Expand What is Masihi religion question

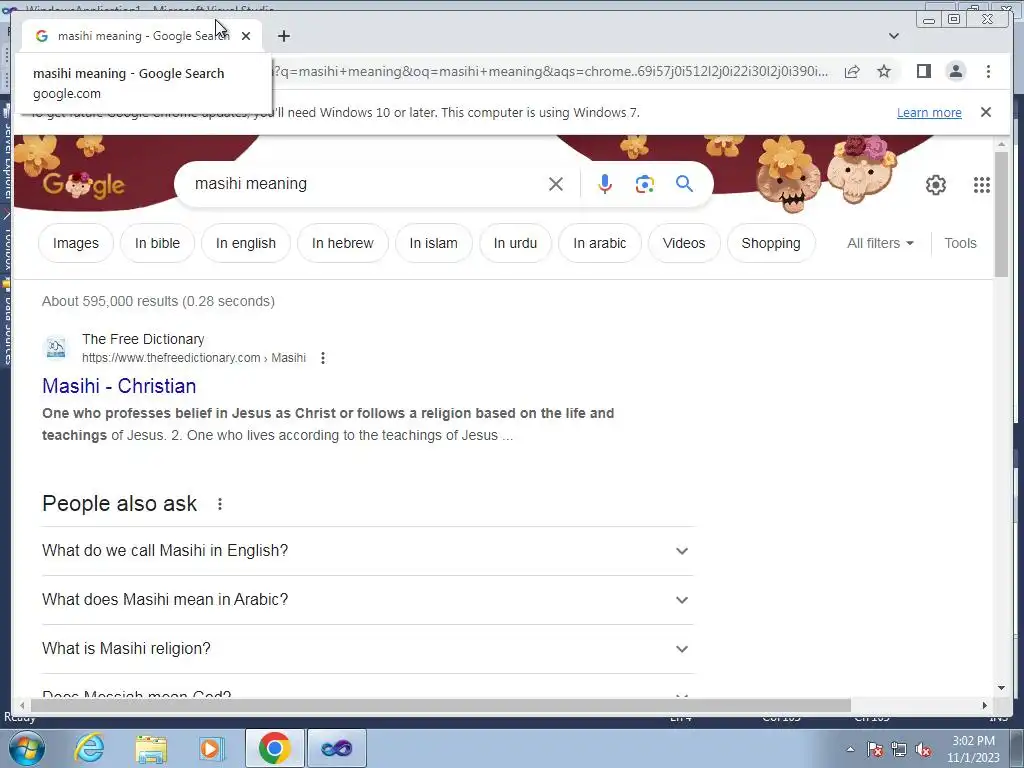tap(367, 648)
